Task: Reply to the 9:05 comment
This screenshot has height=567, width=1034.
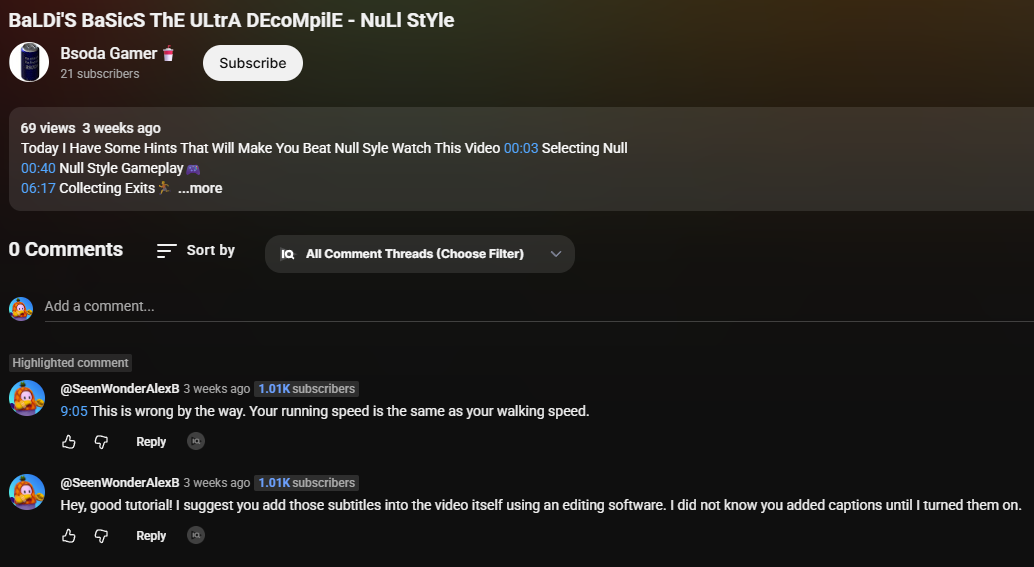Action: click(x=151, y=442)
